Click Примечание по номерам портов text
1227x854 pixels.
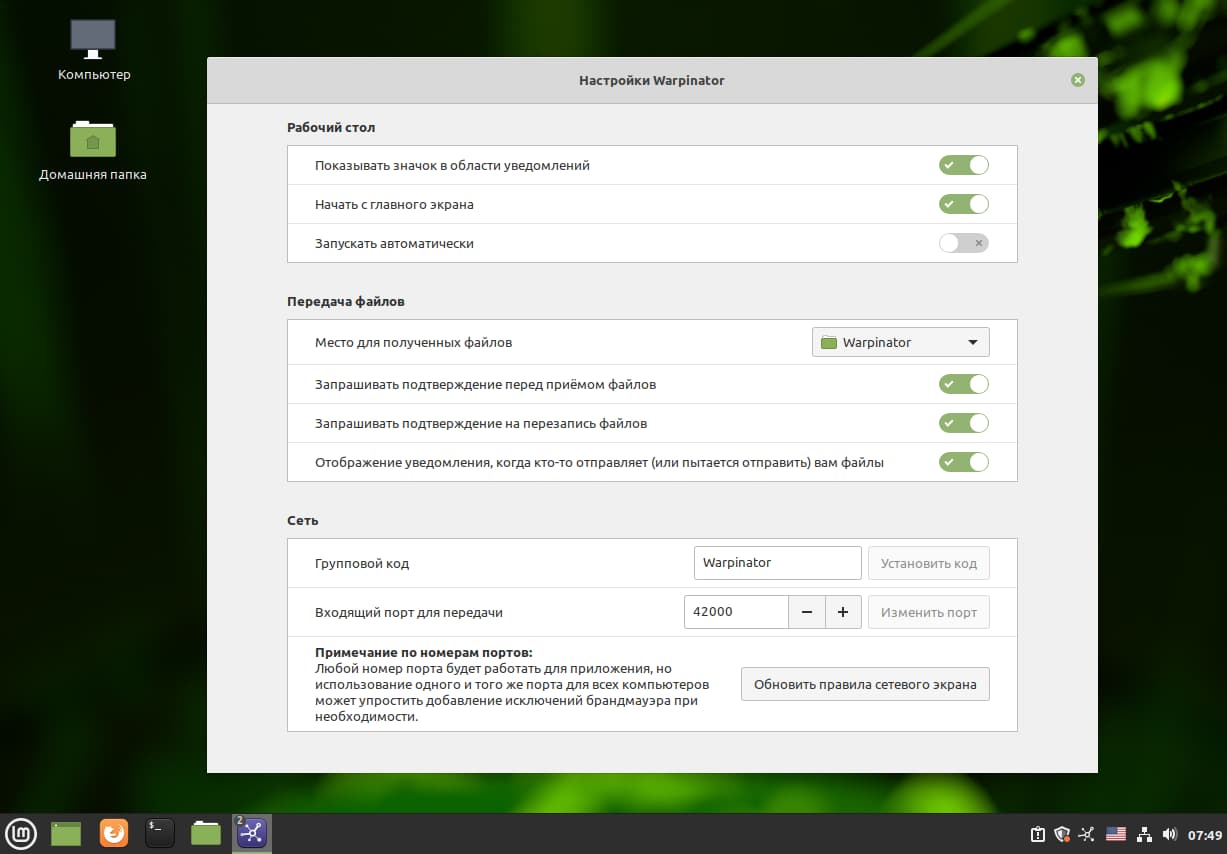click(424, 652)
